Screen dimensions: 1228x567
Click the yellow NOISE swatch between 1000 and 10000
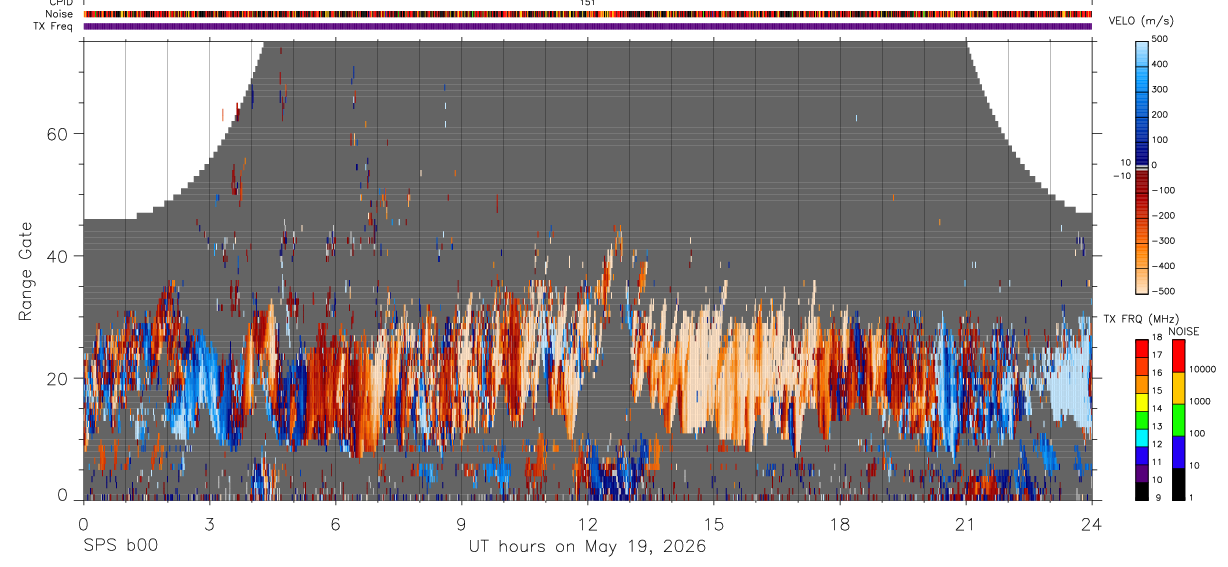coord(1179,388)
